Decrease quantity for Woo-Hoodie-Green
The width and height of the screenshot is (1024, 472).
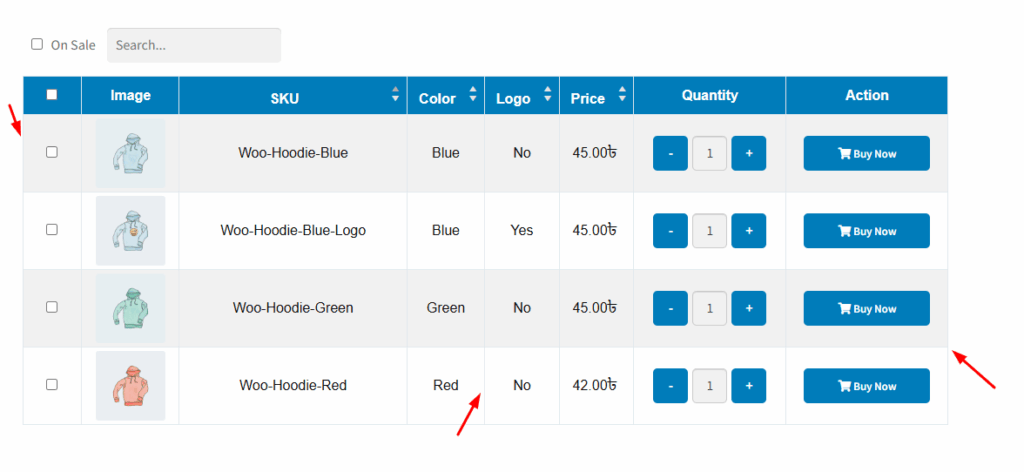pos(670,308)
